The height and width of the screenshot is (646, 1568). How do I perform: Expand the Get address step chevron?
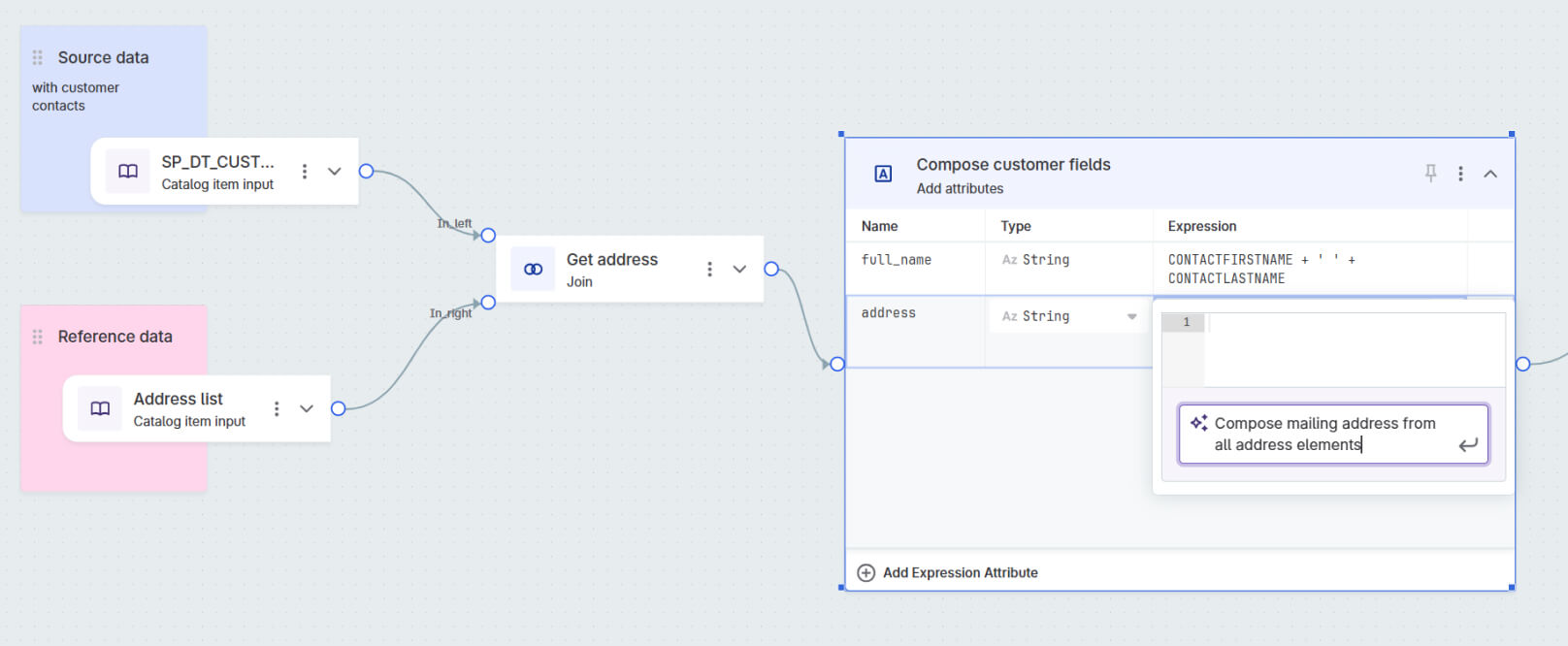pyautogui.click(x=739, y=270)
